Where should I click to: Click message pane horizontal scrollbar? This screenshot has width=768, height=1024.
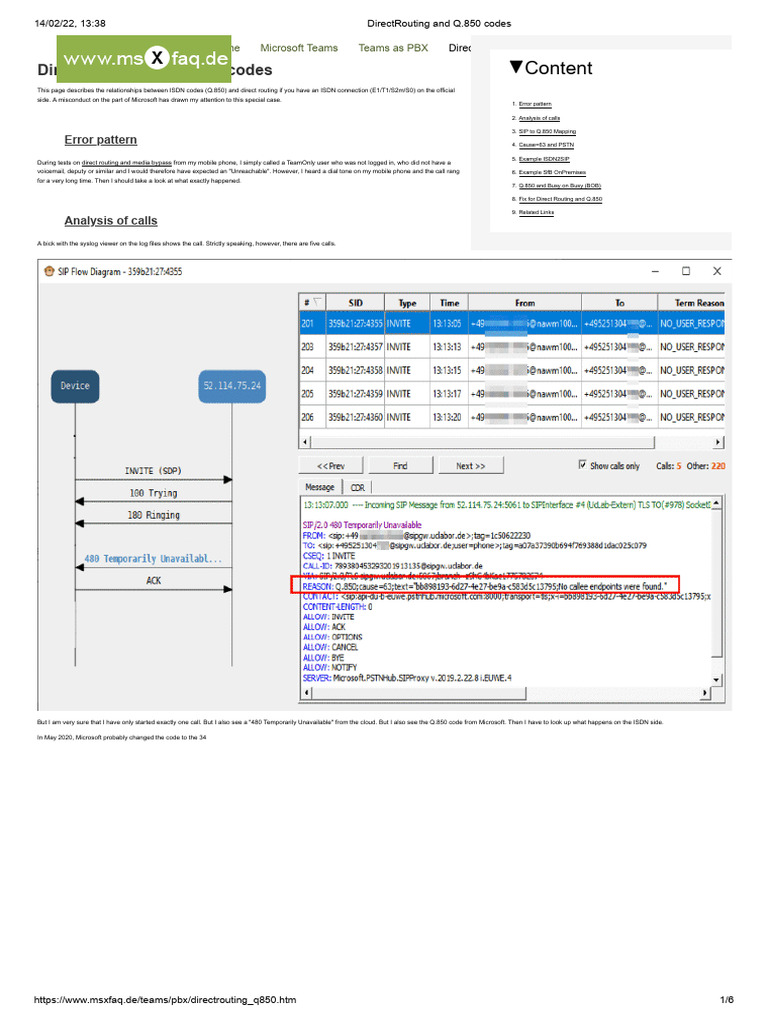419,693
